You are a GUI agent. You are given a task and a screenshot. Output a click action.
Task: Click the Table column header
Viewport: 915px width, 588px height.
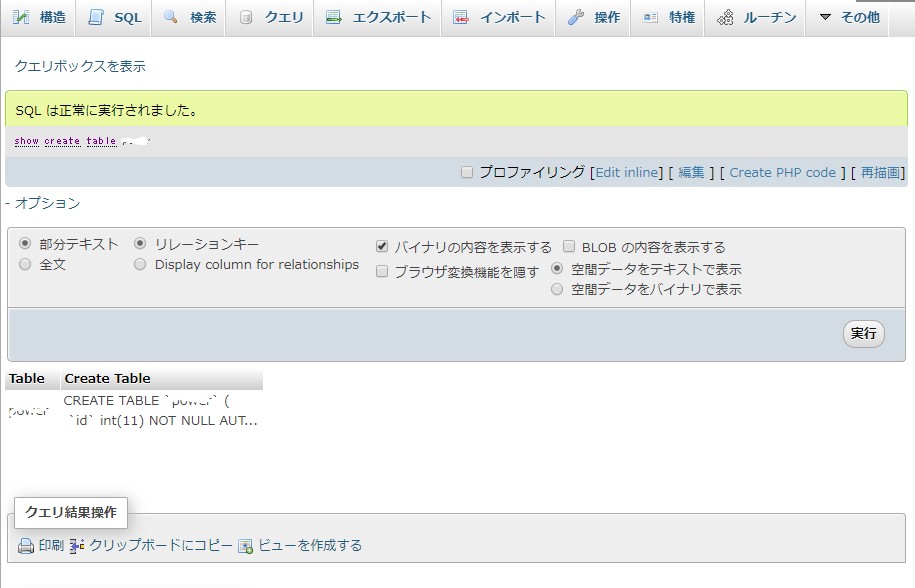[32, 379]
